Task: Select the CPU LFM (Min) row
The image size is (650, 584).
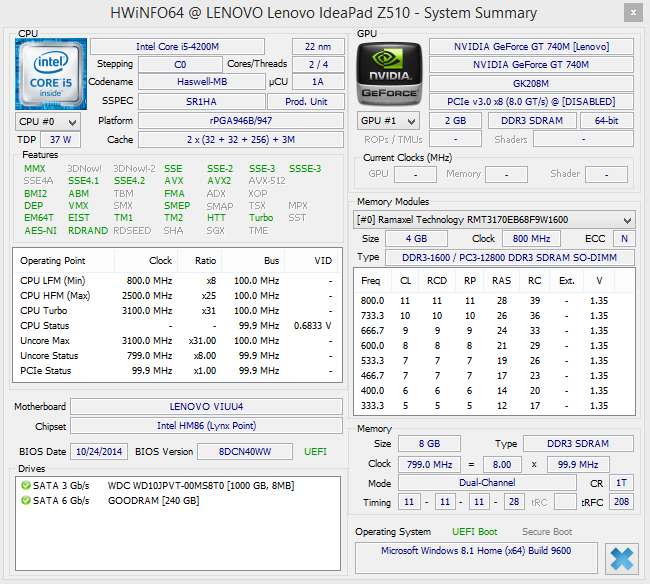Action: 177,281
